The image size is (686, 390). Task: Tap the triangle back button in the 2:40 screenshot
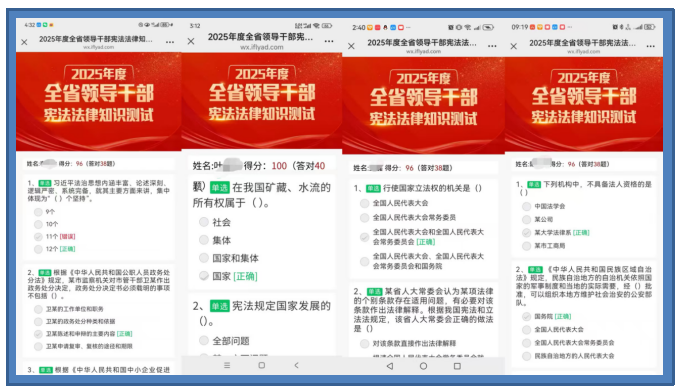[389, 366]
